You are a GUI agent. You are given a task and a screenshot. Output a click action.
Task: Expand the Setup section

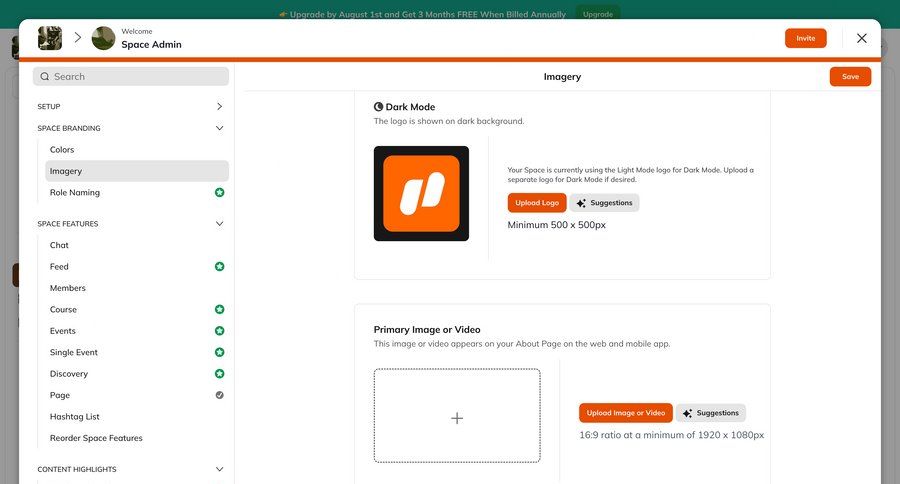[219, 106]
